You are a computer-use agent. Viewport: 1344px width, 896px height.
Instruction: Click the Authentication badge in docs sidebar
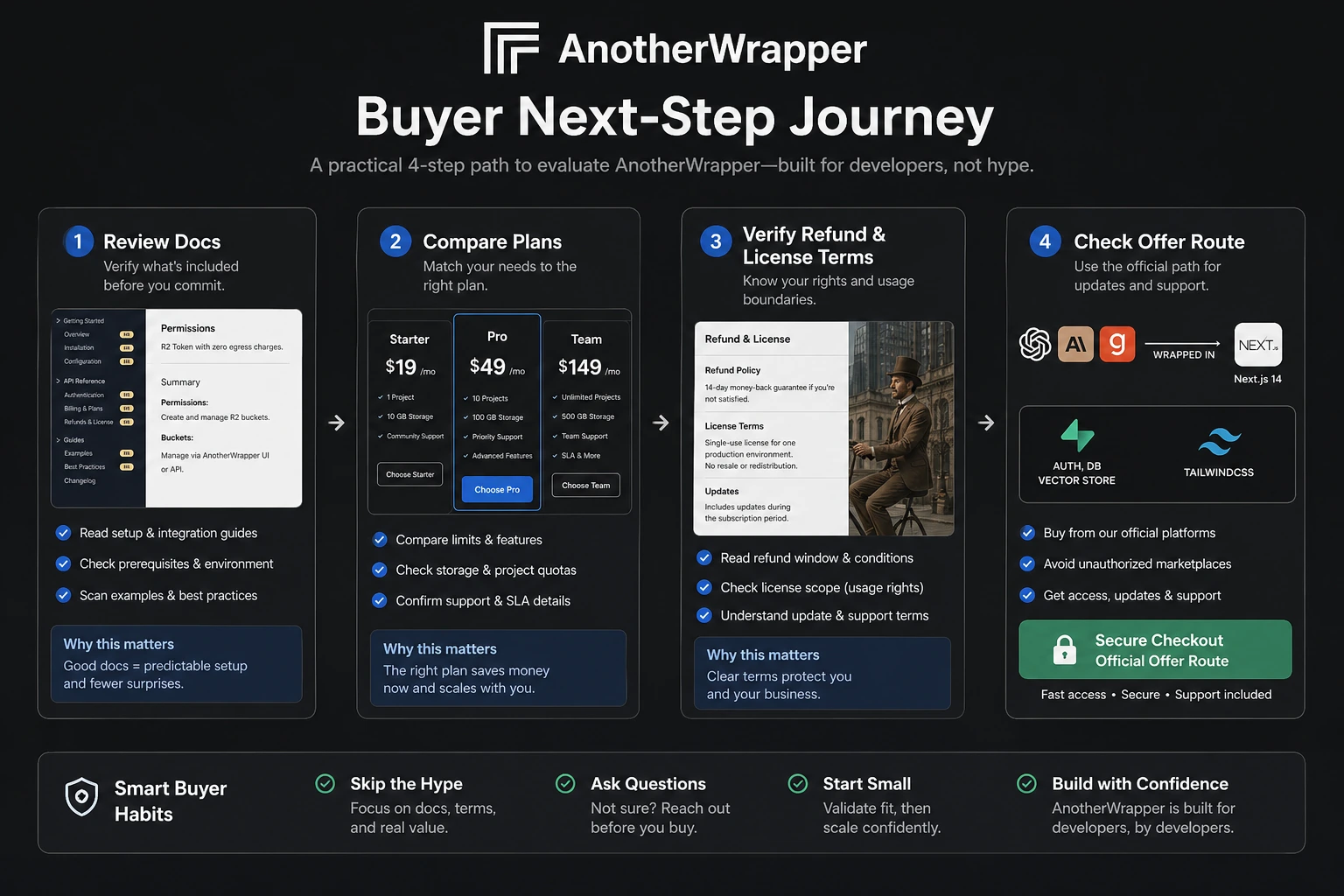(x=126, y=395)
